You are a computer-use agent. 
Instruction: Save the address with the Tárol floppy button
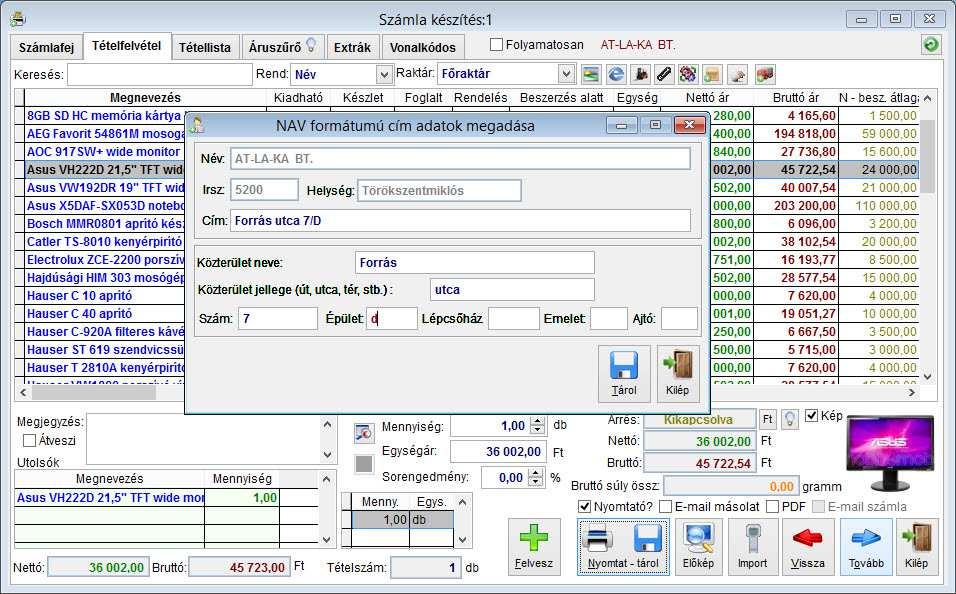(624, 373)
